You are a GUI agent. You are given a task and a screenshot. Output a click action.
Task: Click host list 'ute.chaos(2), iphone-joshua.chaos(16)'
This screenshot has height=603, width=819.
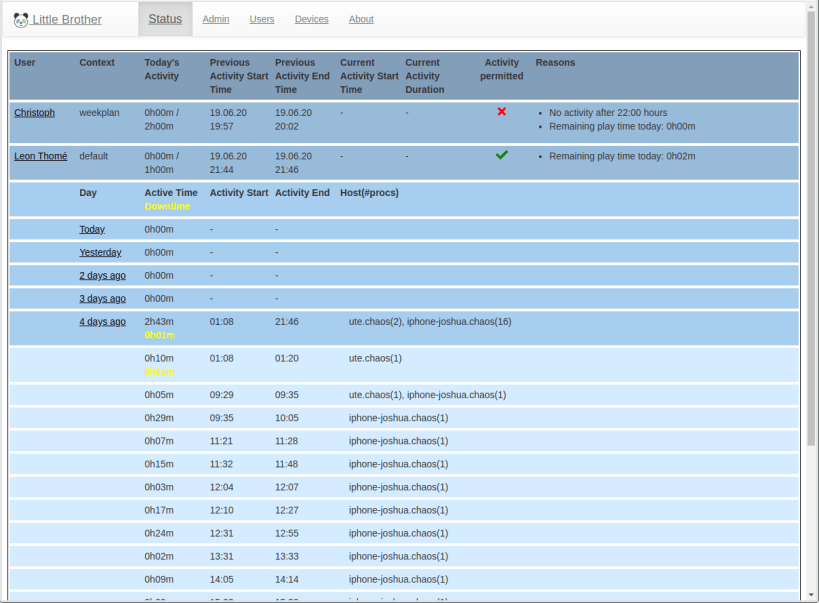[x=430, y=321]
